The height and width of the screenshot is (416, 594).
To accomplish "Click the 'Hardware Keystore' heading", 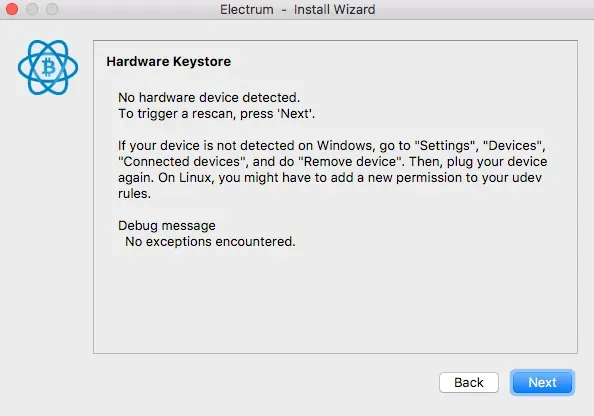I will point(169,61).
